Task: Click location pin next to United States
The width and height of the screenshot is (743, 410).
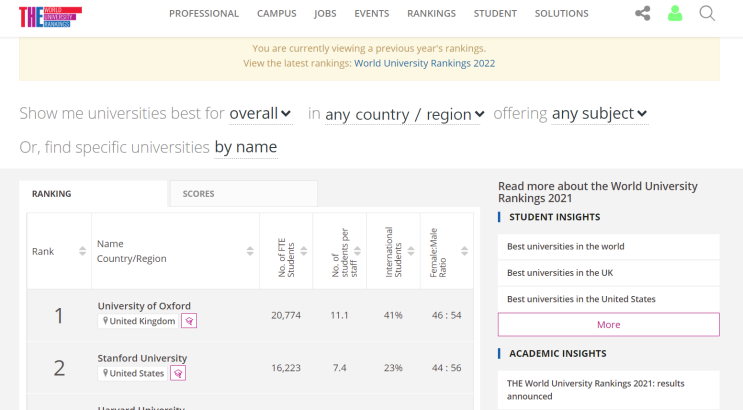Action: pos(105,373)
